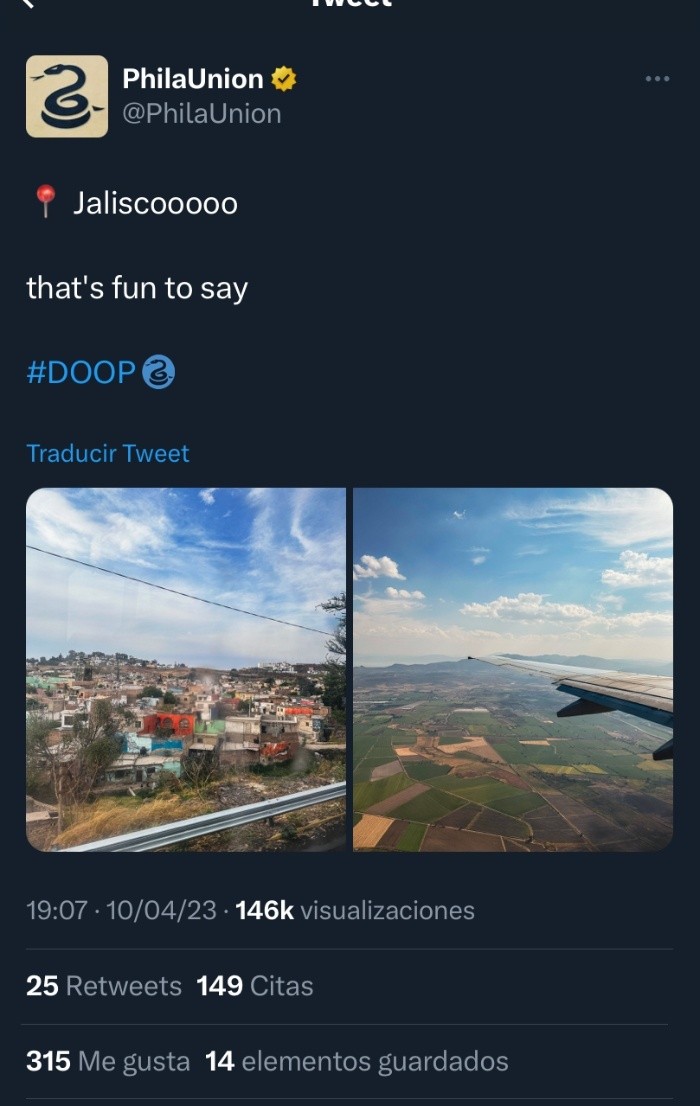Viewport: 700px width, 1106px height.
Task: Click the "that's fun to say" text
Action: 137,288
